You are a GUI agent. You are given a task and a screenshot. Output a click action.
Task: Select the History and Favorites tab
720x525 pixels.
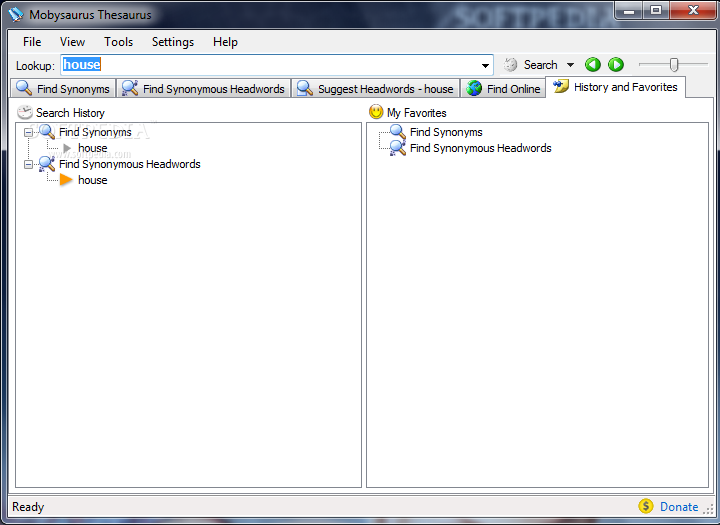pyautogui.click(x=615, y=87)
